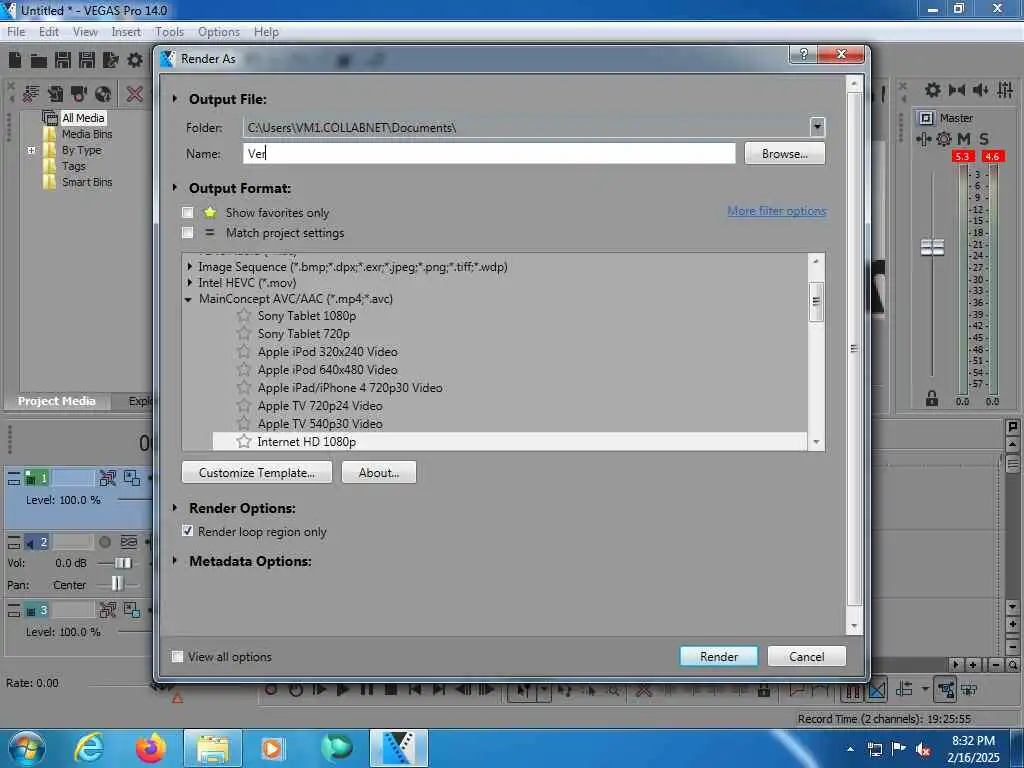Click the Remove unused media icon in Project Media
The width and height of the screenshot is (1024, 768).
coord(31,94)
